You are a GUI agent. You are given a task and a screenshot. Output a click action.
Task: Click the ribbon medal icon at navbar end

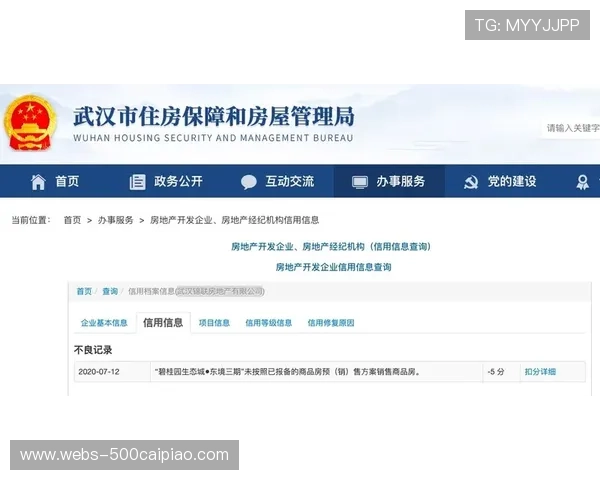pos(582,182)
